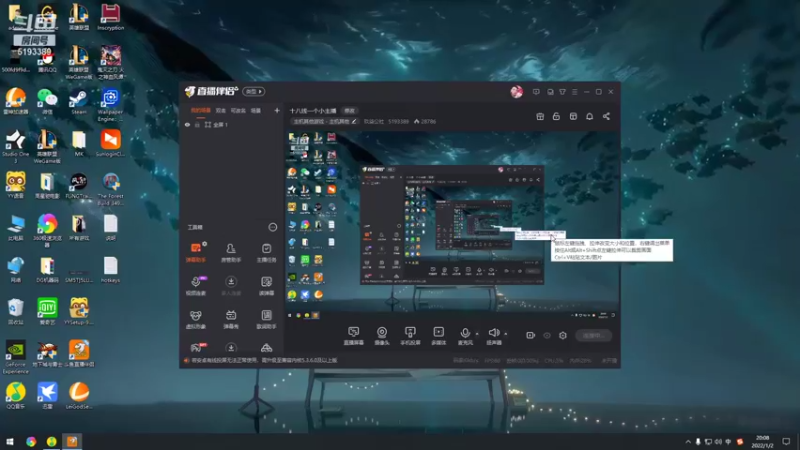Open the 弹幕助手 tool in the toolbox
The height and width of the screenshot is (450, 800).
[196, 253]
